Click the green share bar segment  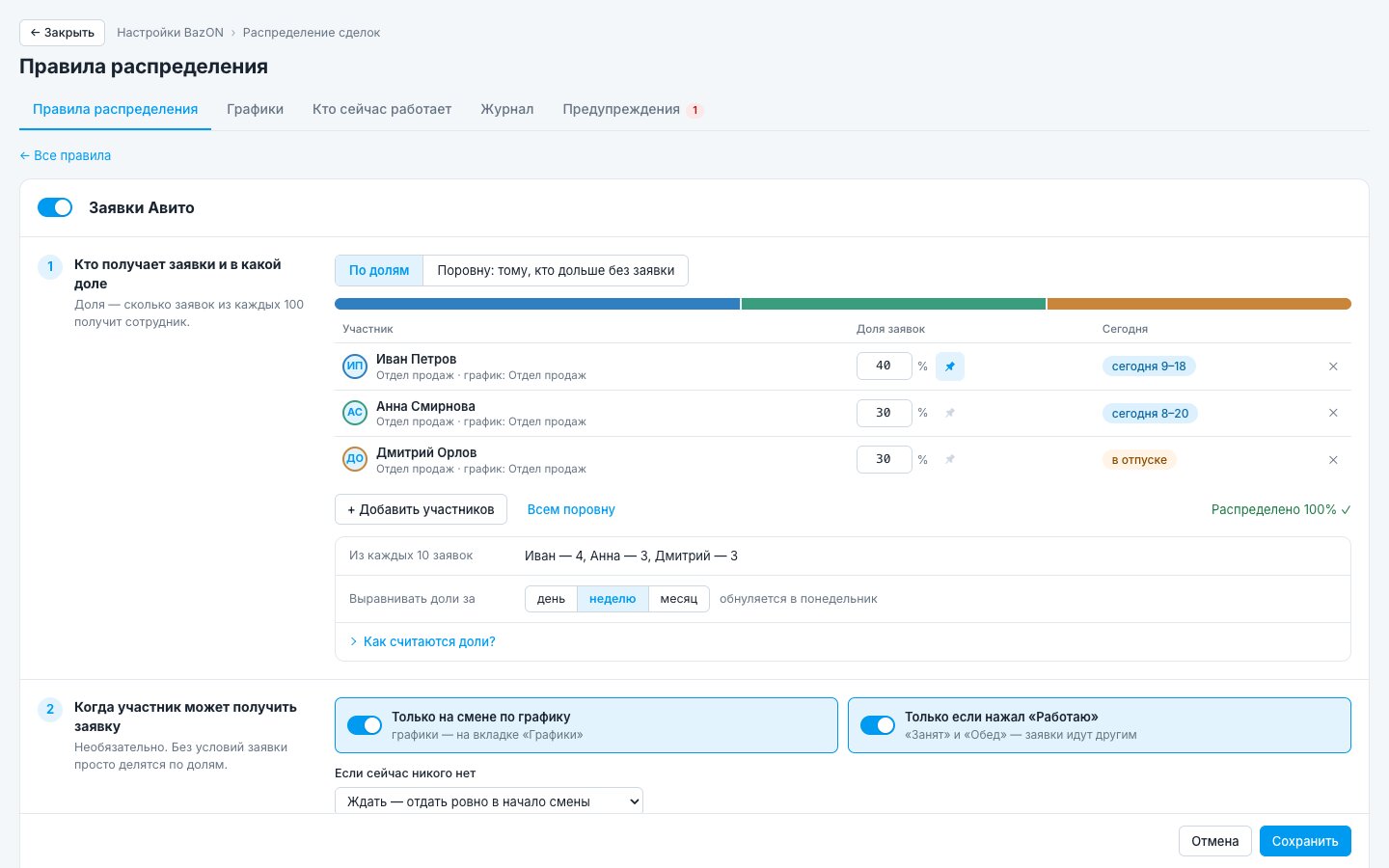point(893,304)
